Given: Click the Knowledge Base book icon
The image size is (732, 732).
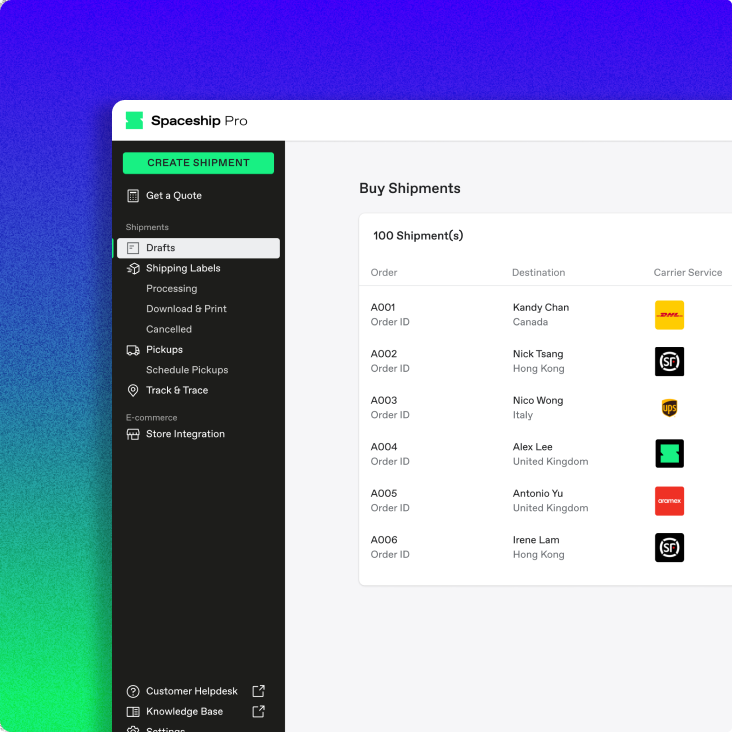Looking at the screenshot, I should tap(133, 712).
